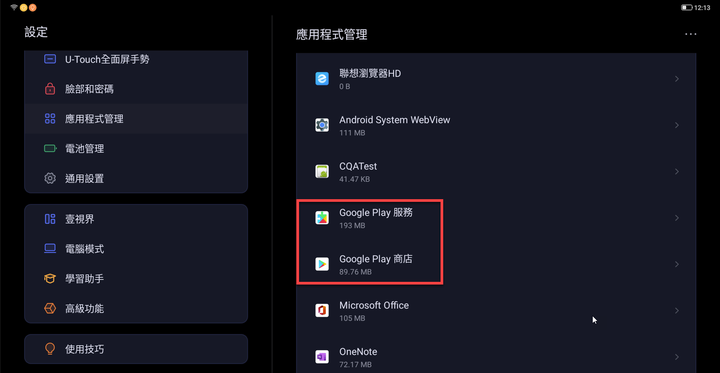Click the Google Play 商店 app icon
Image resolution: width=720 pixels, height=373 pixels.
pos(322,264)
